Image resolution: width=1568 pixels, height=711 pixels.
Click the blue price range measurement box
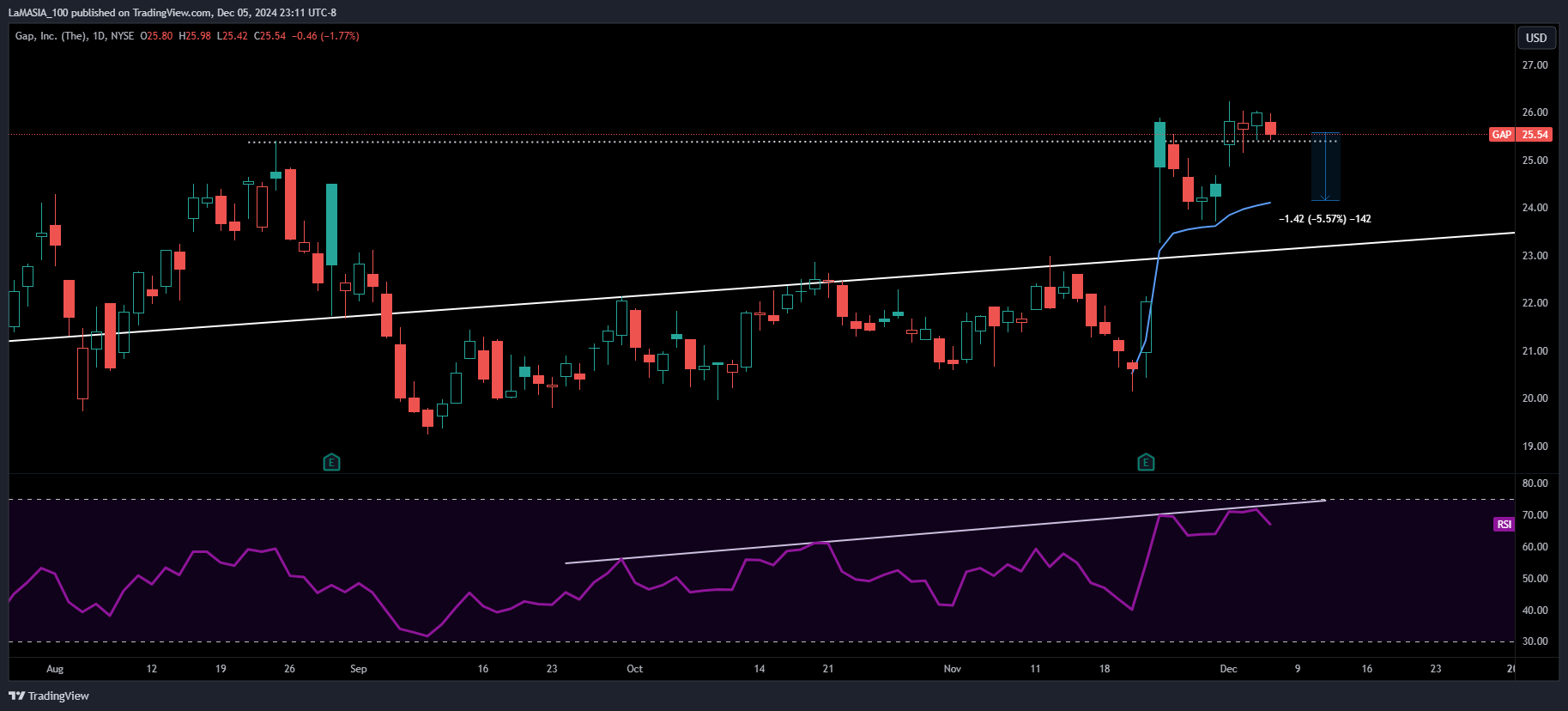click(x=1325, y=167)
